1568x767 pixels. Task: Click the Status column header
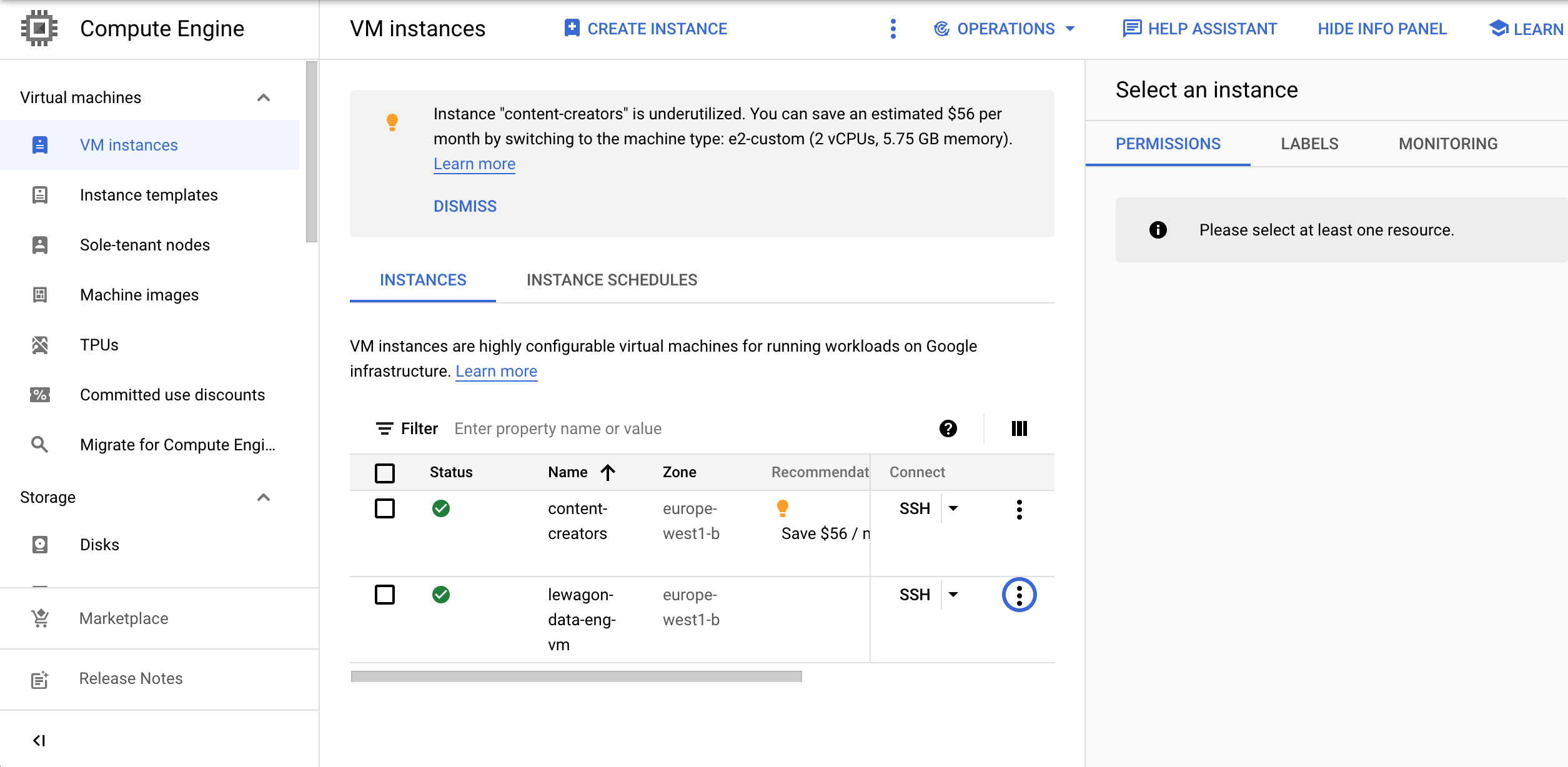(450, 472)
